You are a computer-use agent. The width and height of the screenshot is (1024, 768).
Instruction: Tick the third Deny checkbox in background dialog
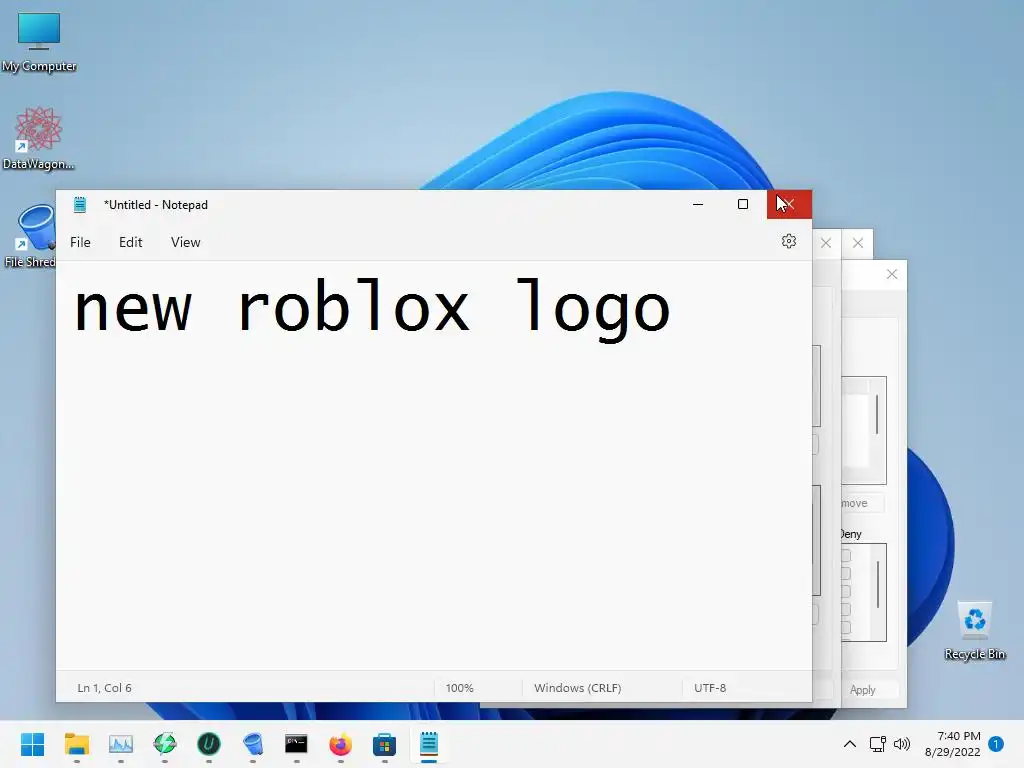coord(846,592)
